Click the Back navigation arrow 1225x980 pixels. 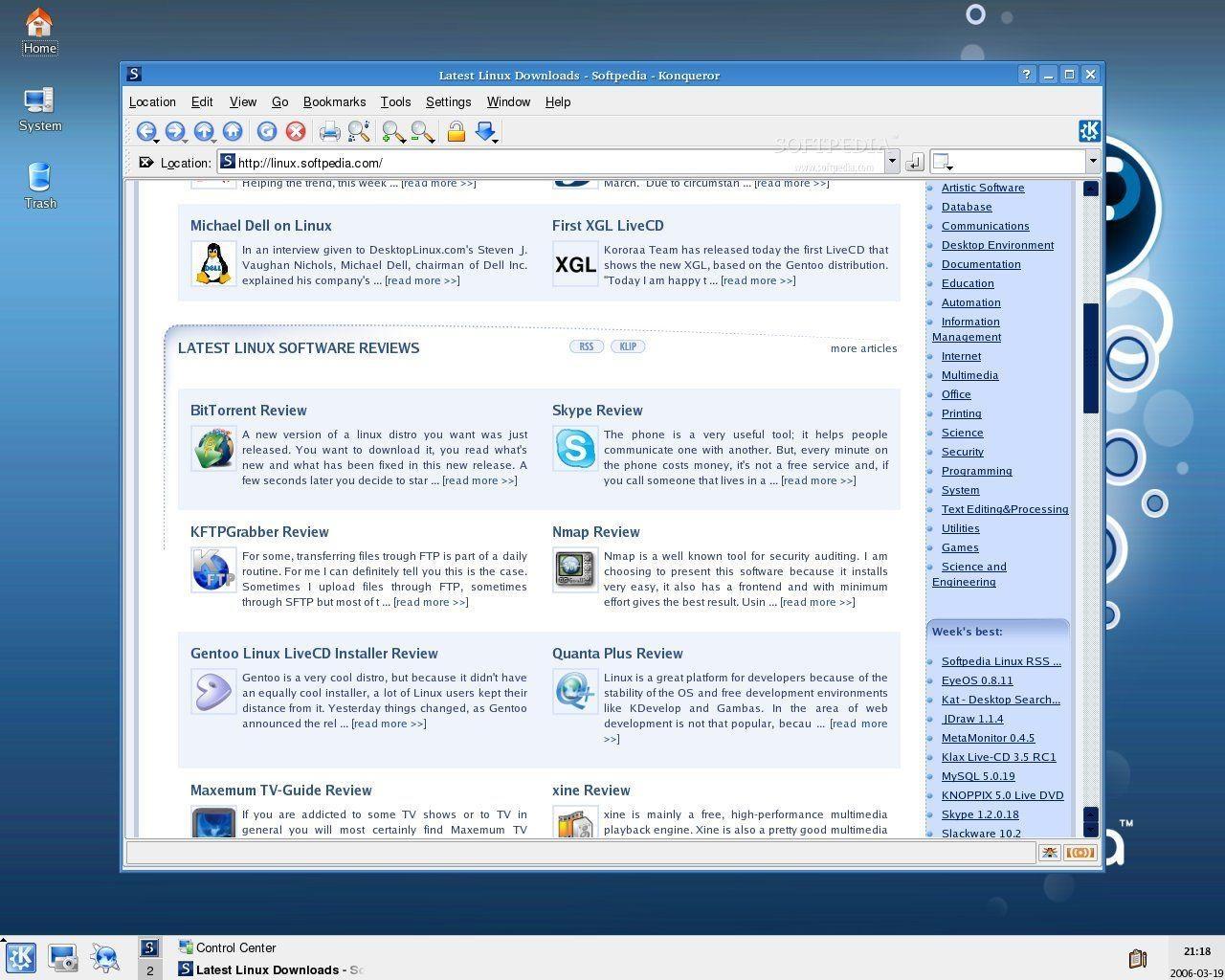pos(145,132)
